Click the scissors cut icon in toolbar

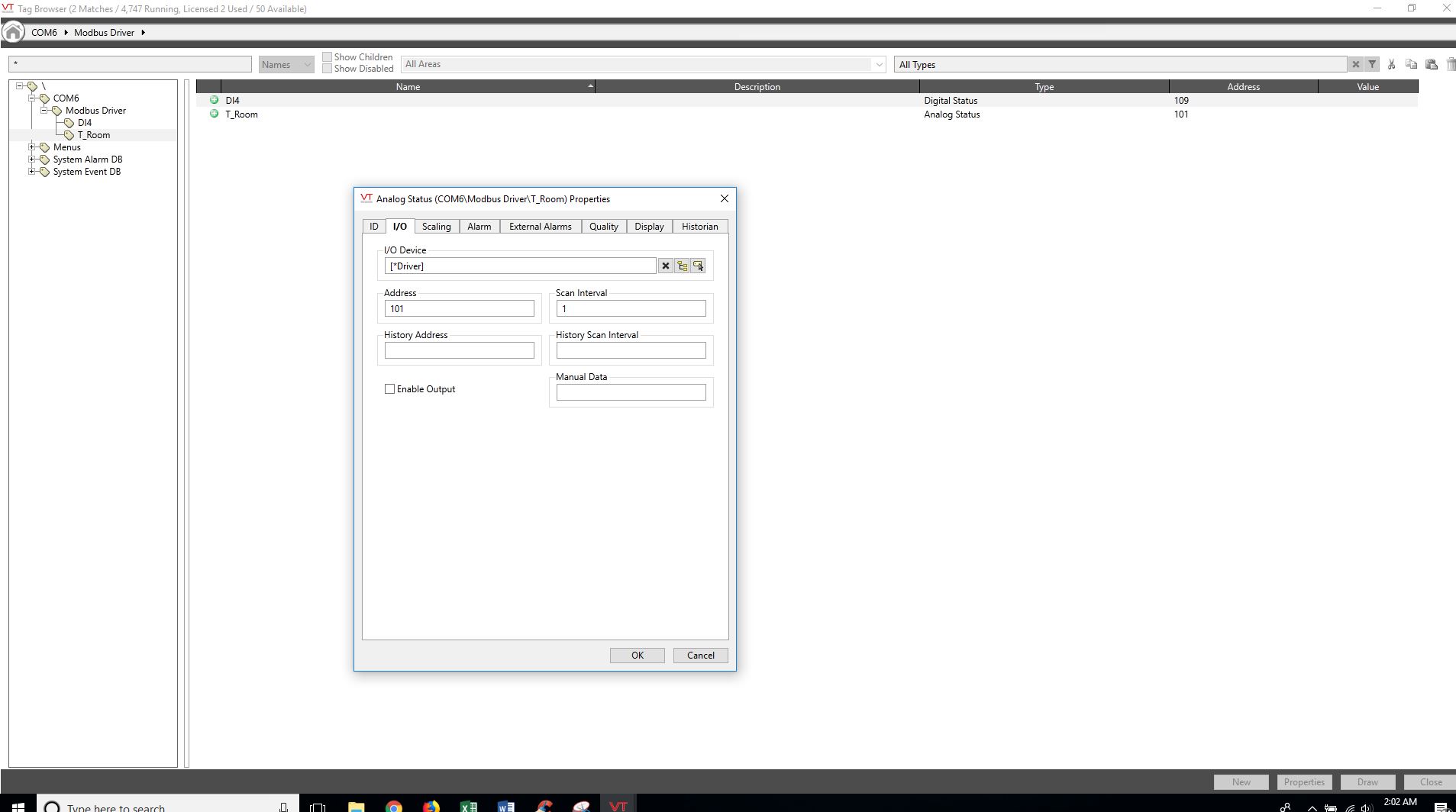(1392, 65)
